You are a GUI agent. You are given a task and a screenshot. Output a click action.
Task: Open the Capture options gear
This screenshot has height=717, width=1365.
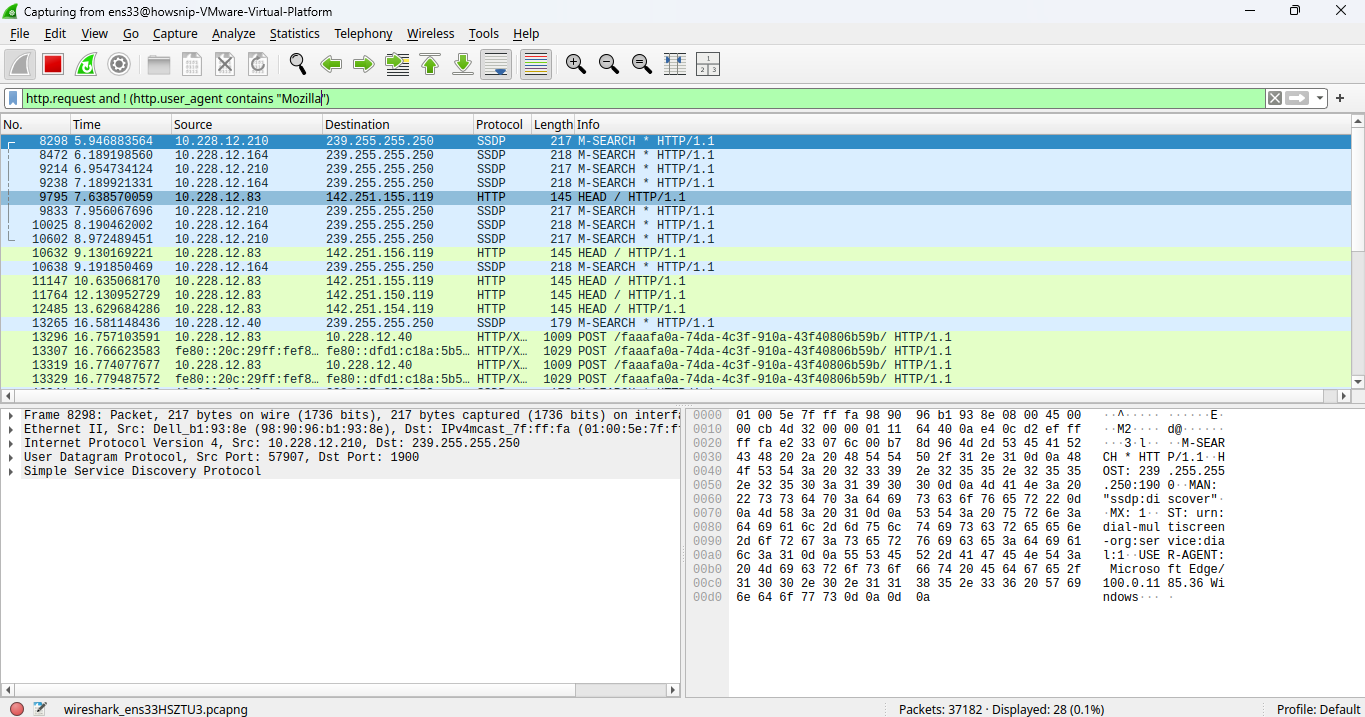click(x=119, y=64)
